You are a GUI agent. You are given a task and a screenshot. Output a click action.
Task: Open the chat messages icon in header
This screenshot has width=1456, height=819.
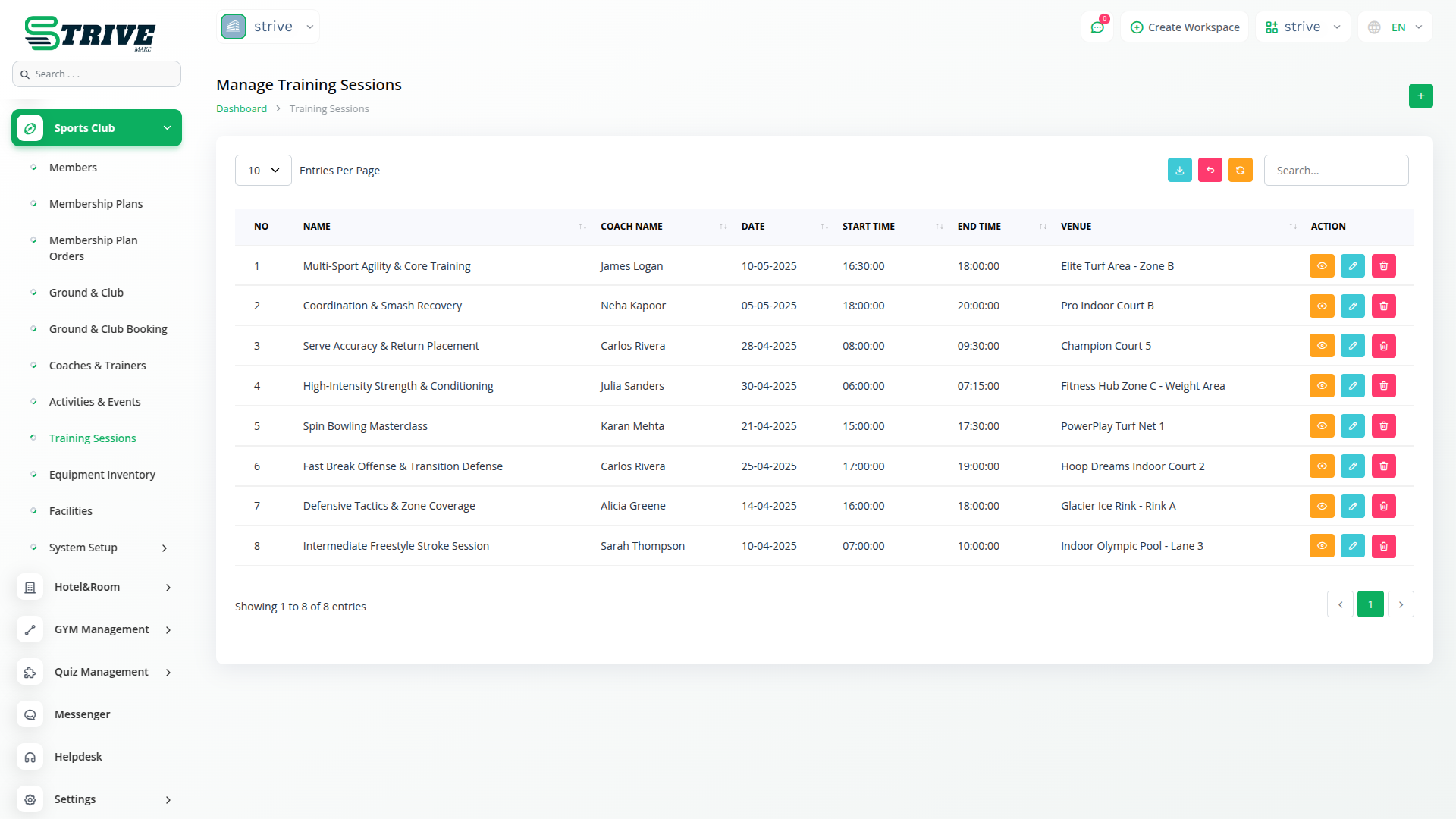pyautogui.click(x=1097, y=27)
